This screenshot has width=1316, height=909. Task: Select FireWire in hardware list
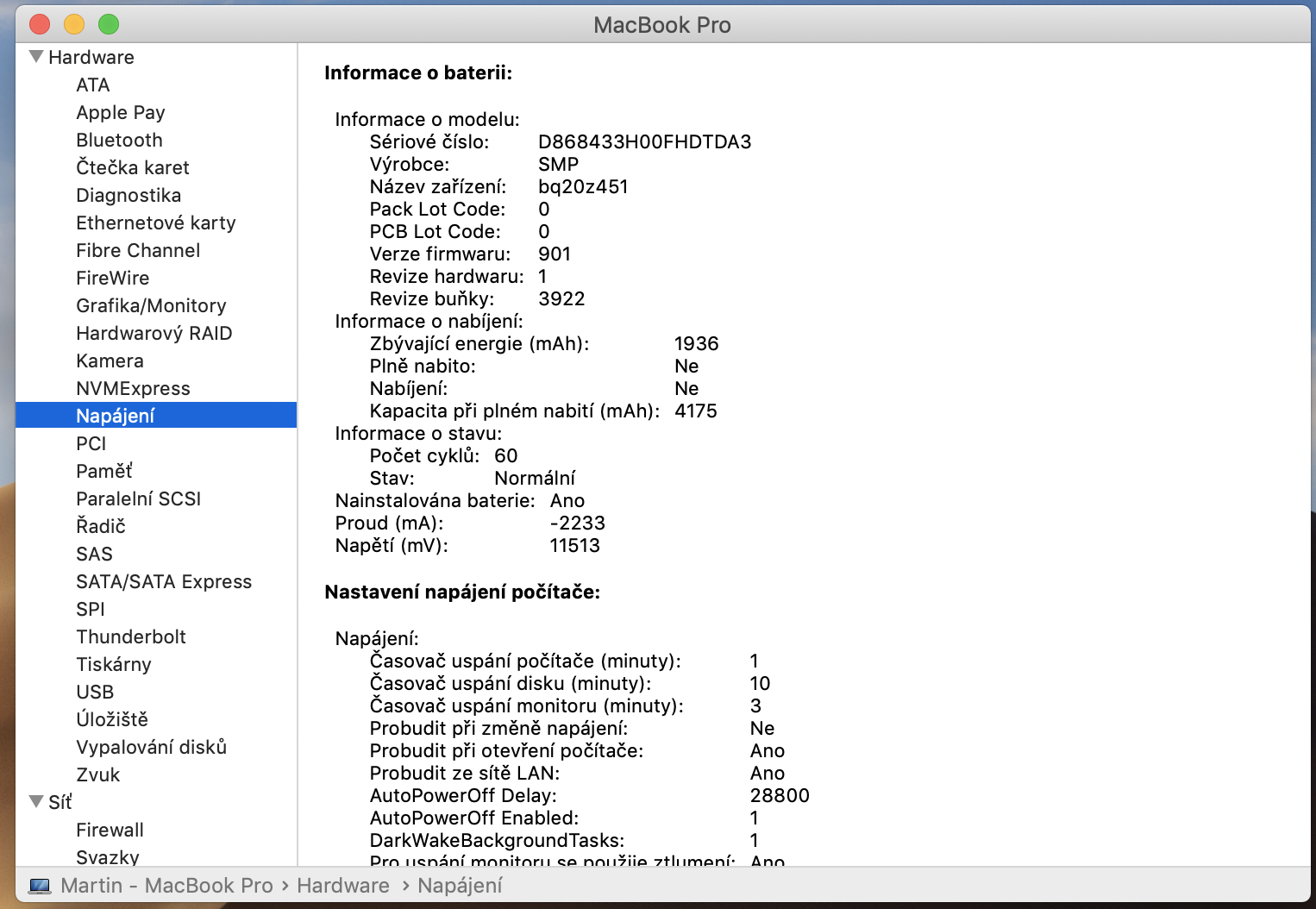(113, 278)
